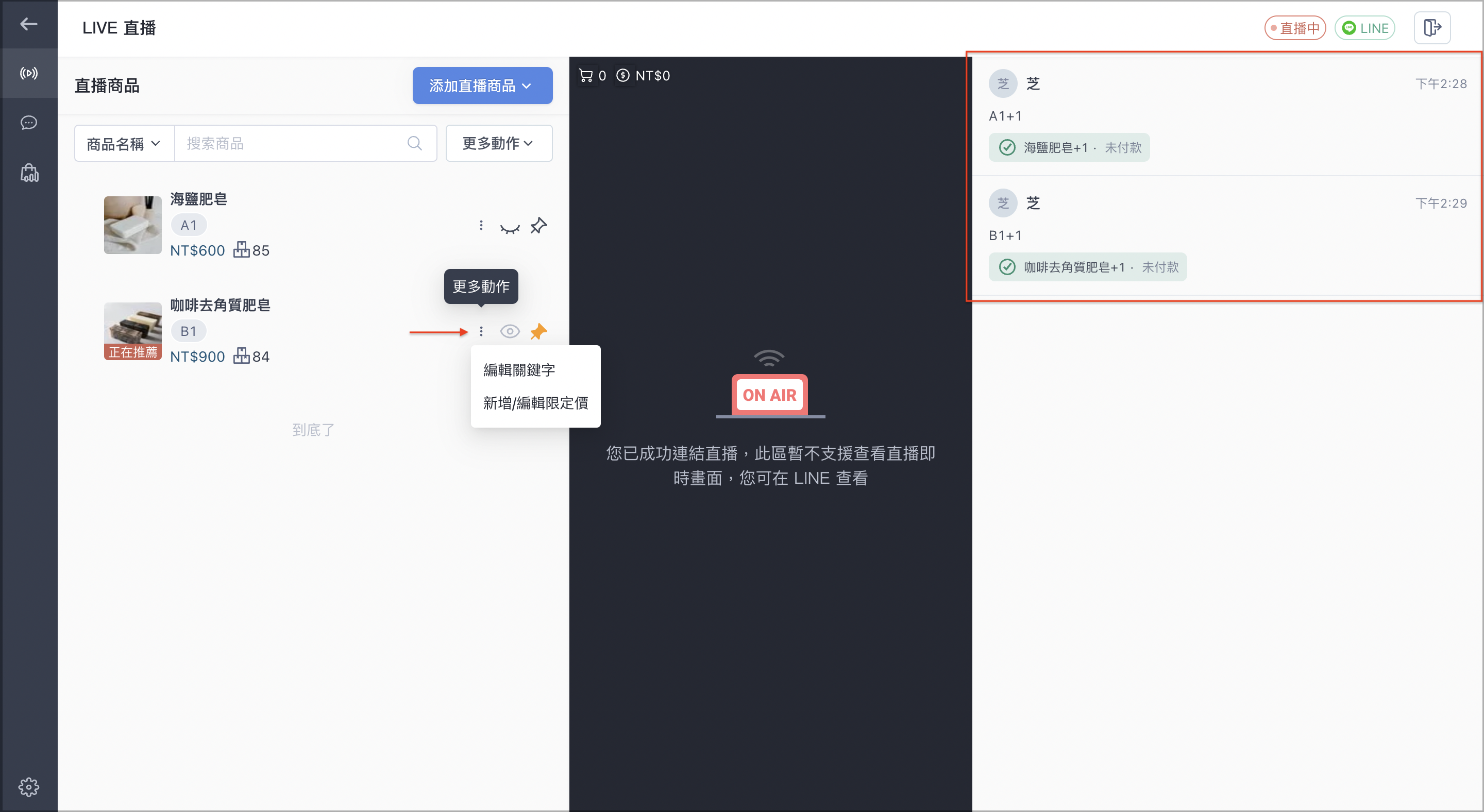1484x812 pixels.
Task: Select 編輯關鍵字 from the menu
Action: tap(519, 370)
